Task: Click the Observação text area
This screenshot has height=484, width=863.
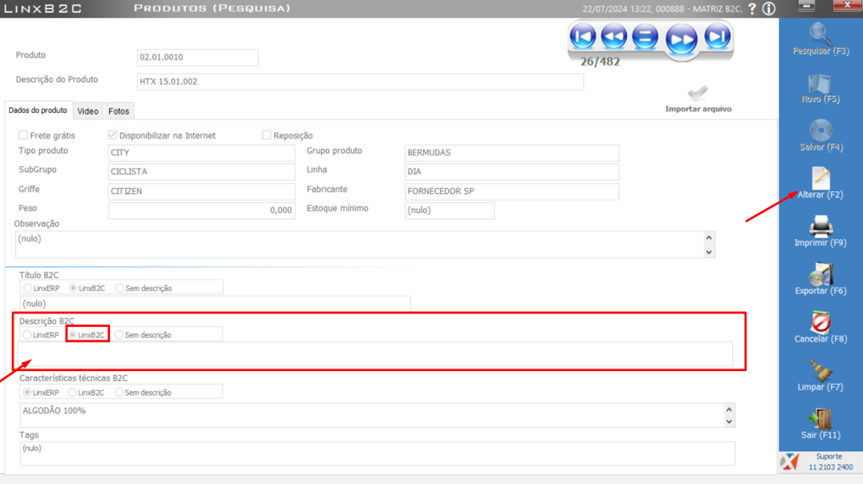Action: pos(359,244)
